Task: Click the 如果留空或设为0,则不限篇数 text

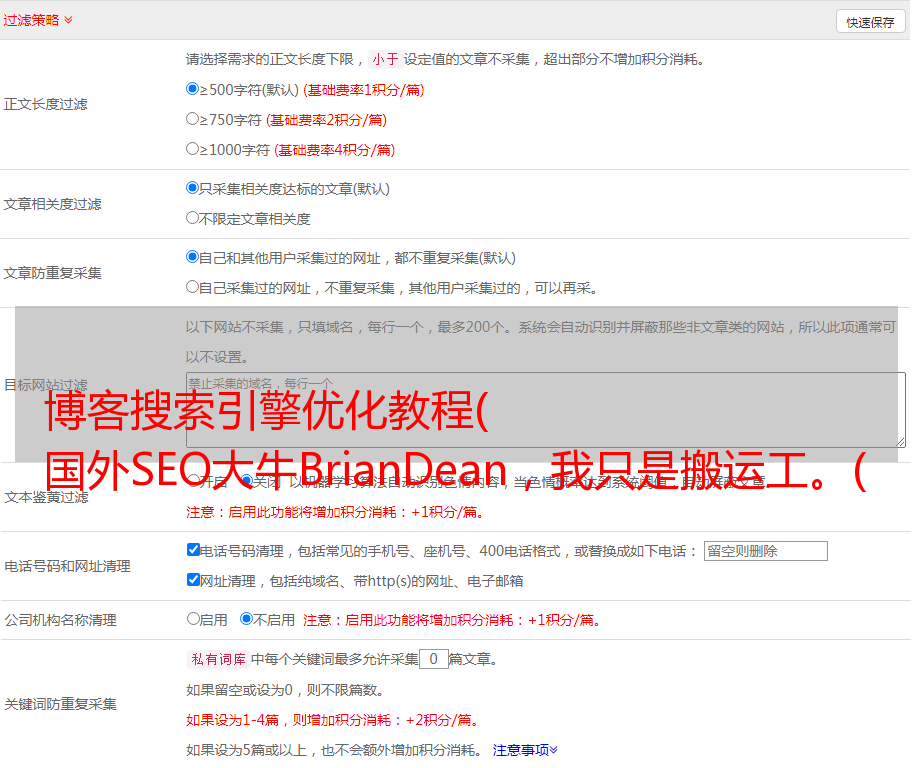Action: click(x=285, y=690)
